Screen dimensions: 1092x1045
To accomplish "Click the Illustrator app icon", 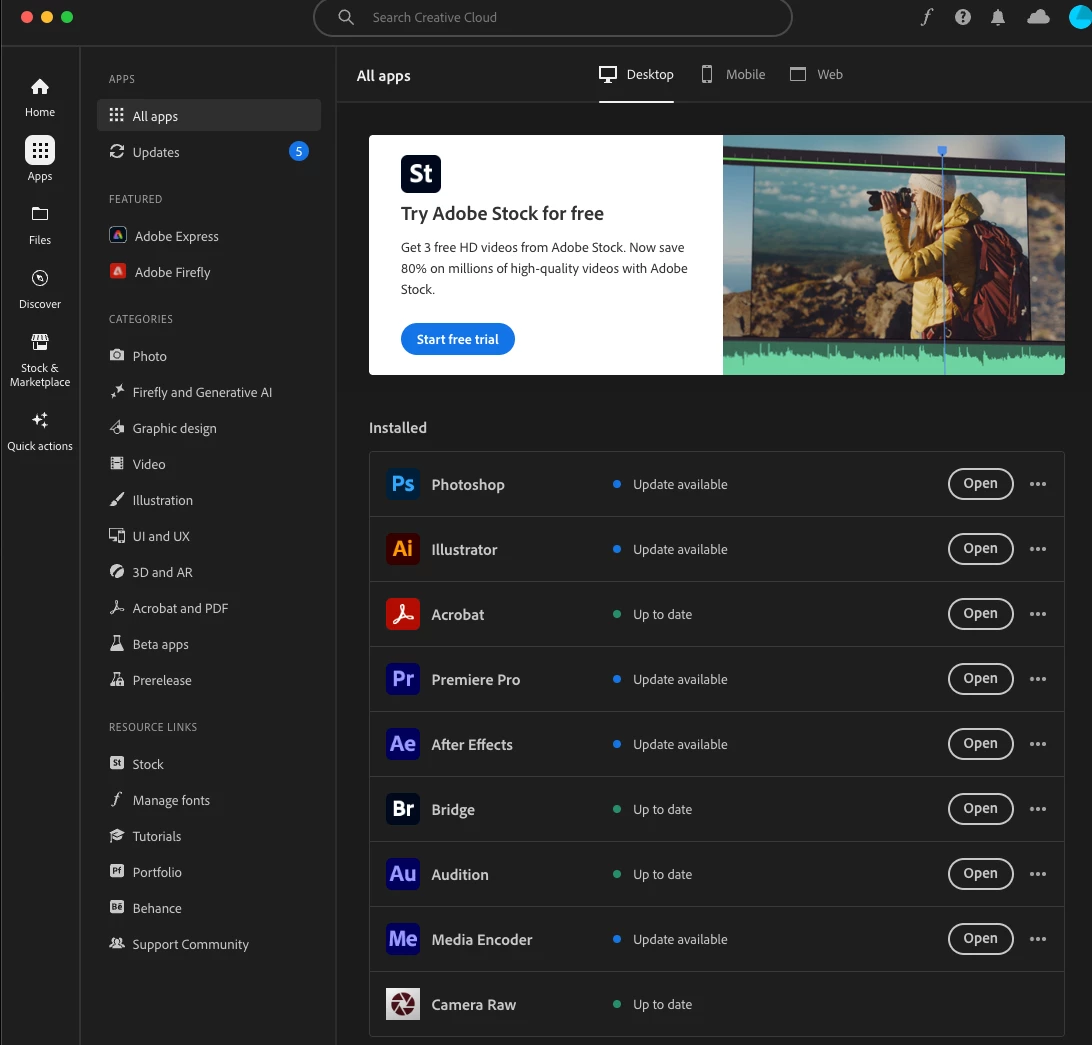I will (x=403, y=549).
